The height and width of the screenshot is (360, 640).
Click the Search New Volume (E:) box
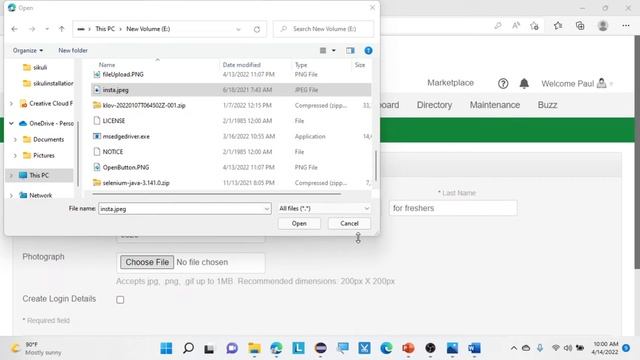pyautogui.click(x=323, y=29)
